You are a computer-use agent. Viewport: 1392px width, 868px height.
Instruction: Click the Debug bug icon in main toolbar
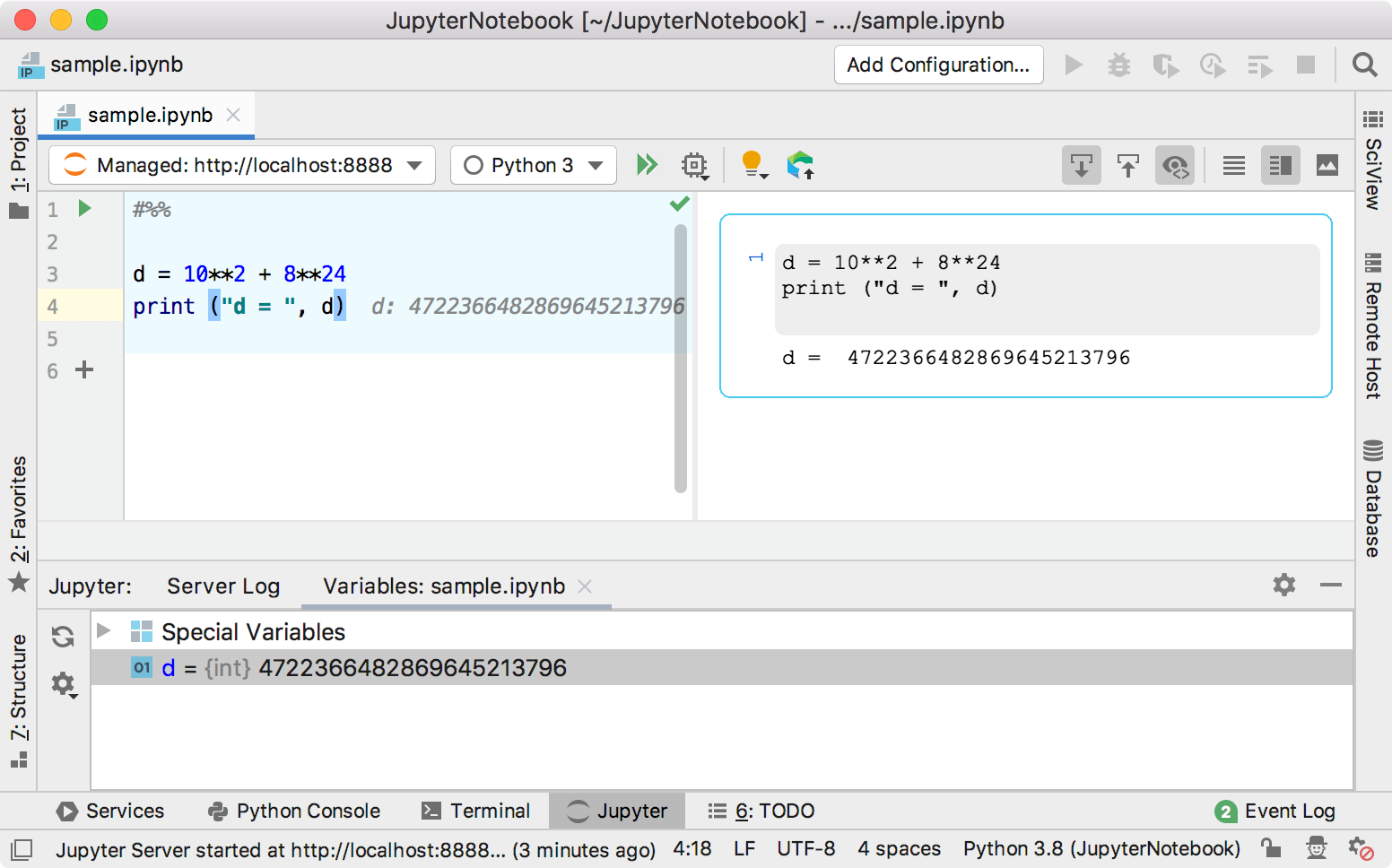[1119, 65]
